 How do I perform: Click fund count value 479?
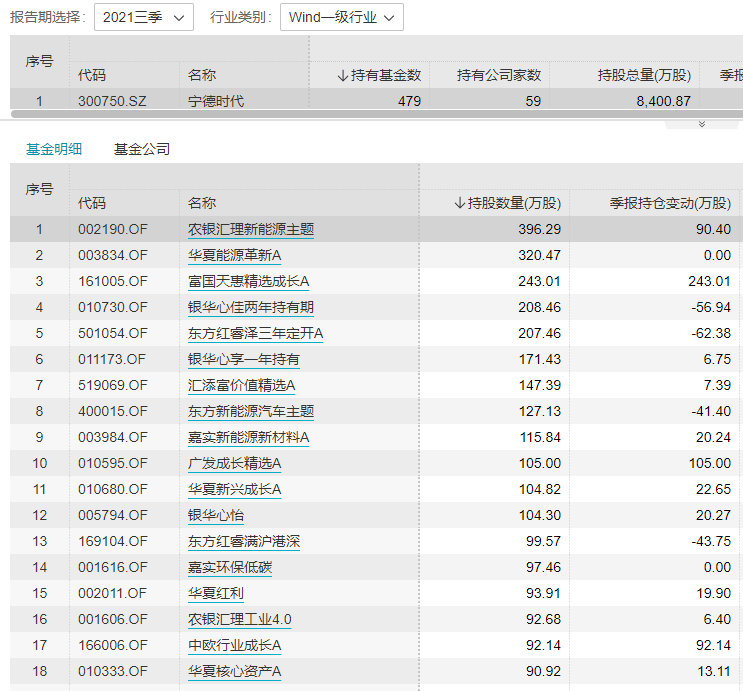[x=409, y=101]
